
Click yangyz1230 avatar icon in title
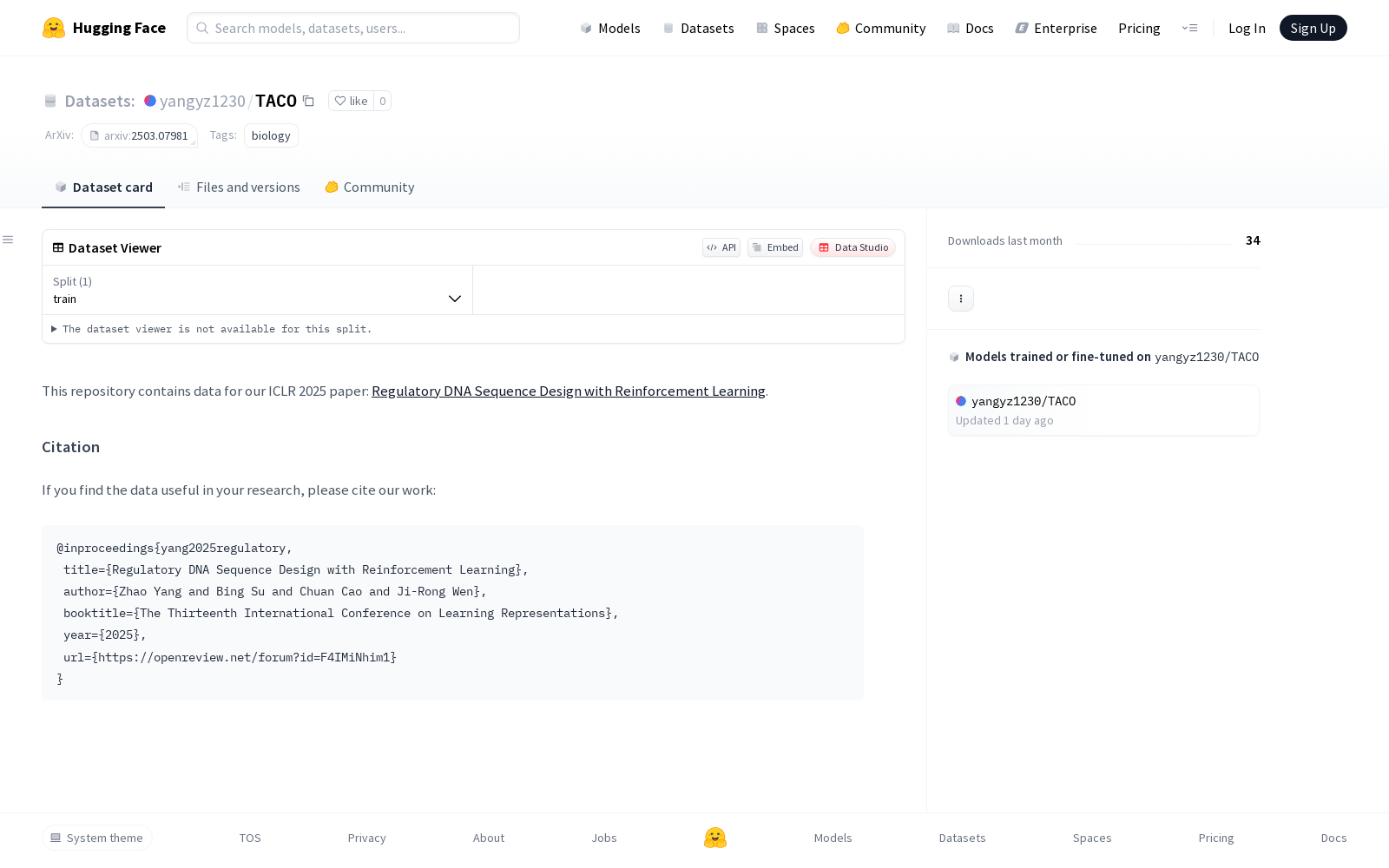pos(150,101)
